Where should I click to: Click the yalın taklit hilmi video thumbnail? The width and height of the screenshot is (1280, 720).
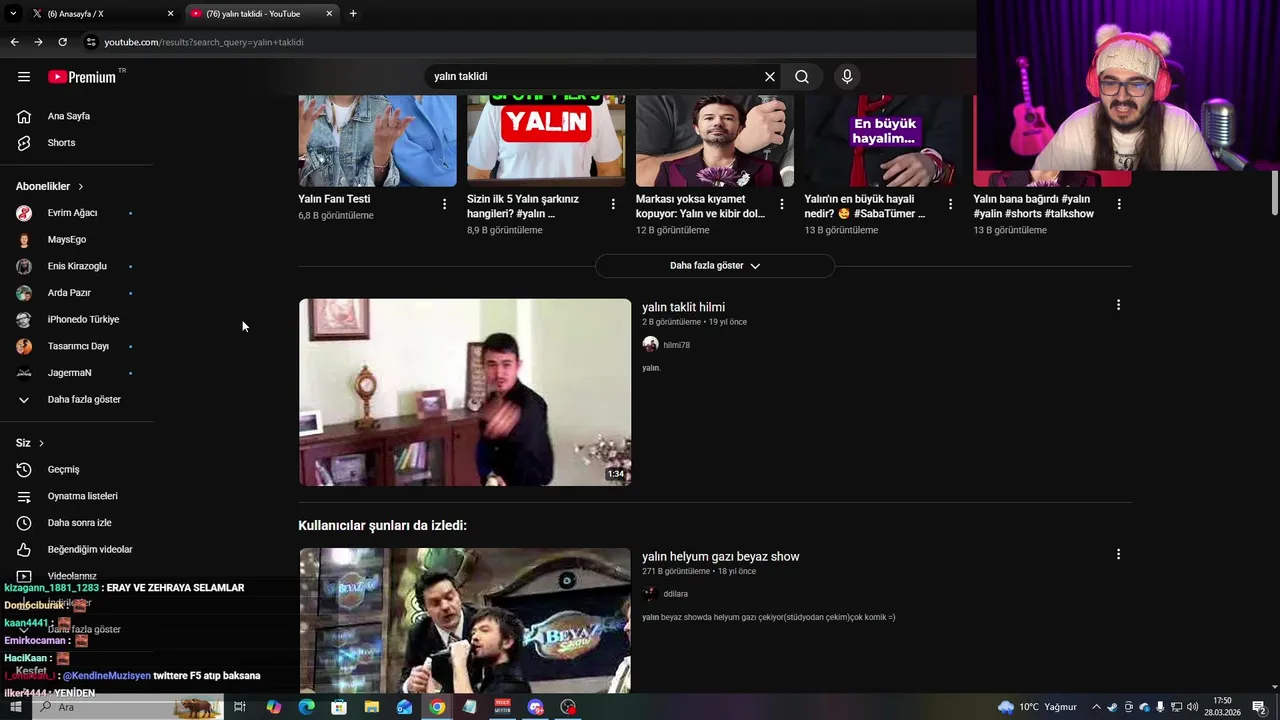(x=465, y=392)
